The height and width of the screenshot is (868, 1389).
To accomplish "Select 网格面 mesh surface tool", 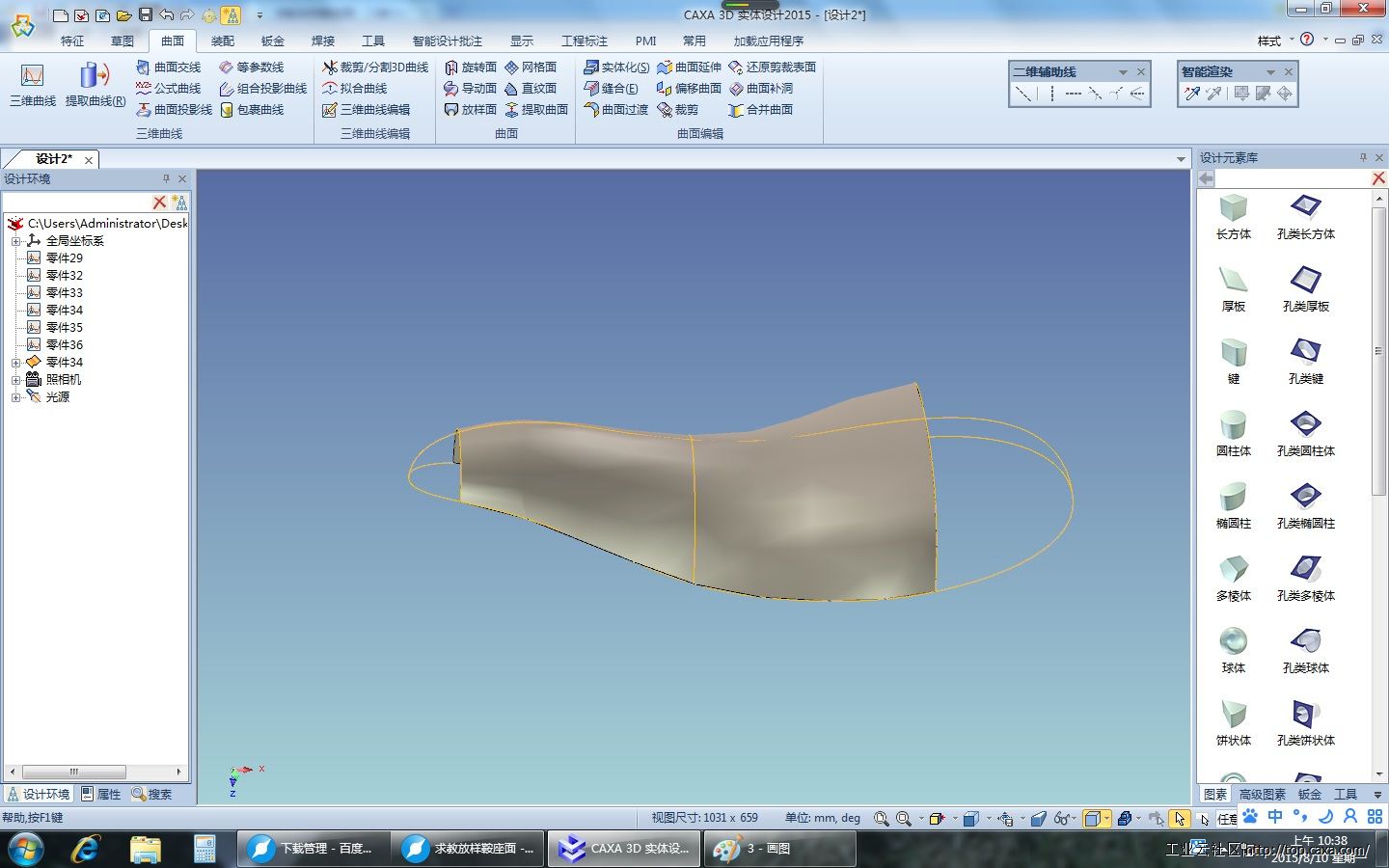I will tap(531, 68).
